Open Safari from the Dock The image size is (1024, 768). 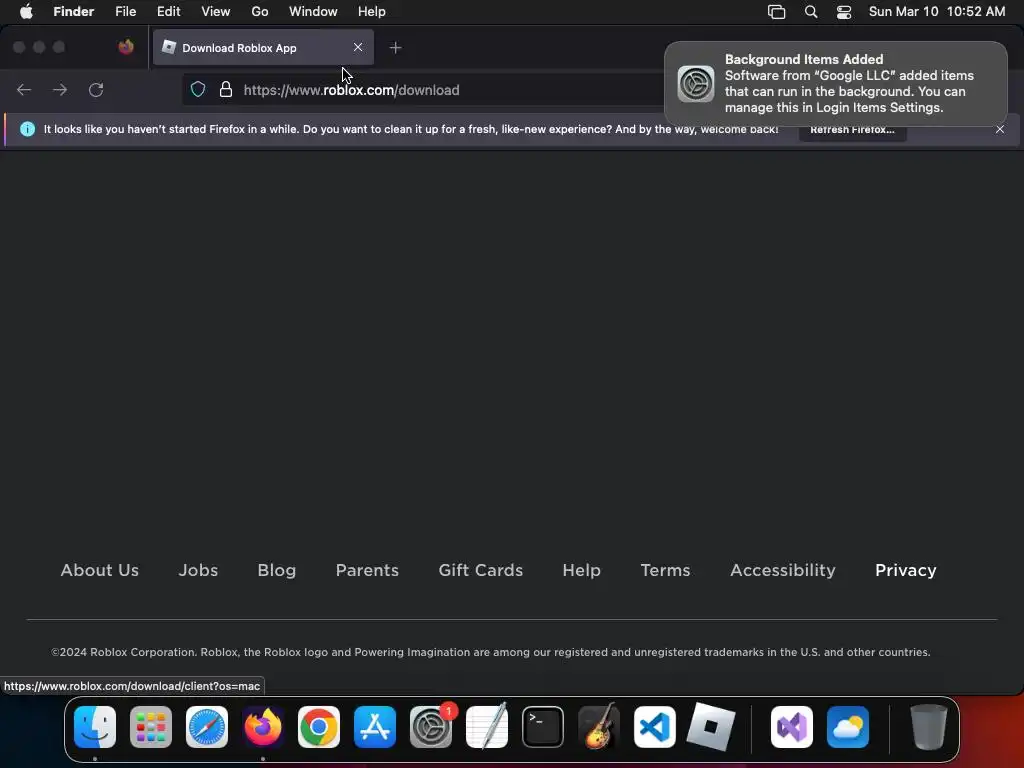tap(207, 727)
